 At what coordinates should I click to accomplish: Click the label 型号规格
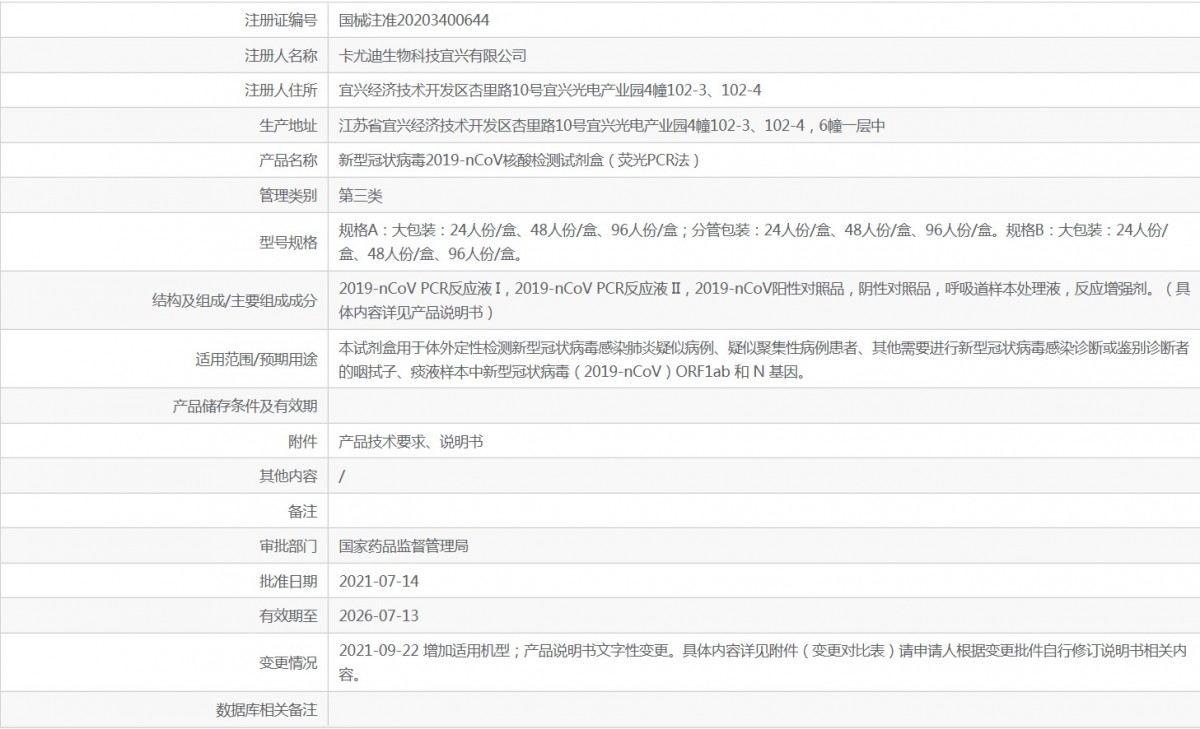[288, 241]
